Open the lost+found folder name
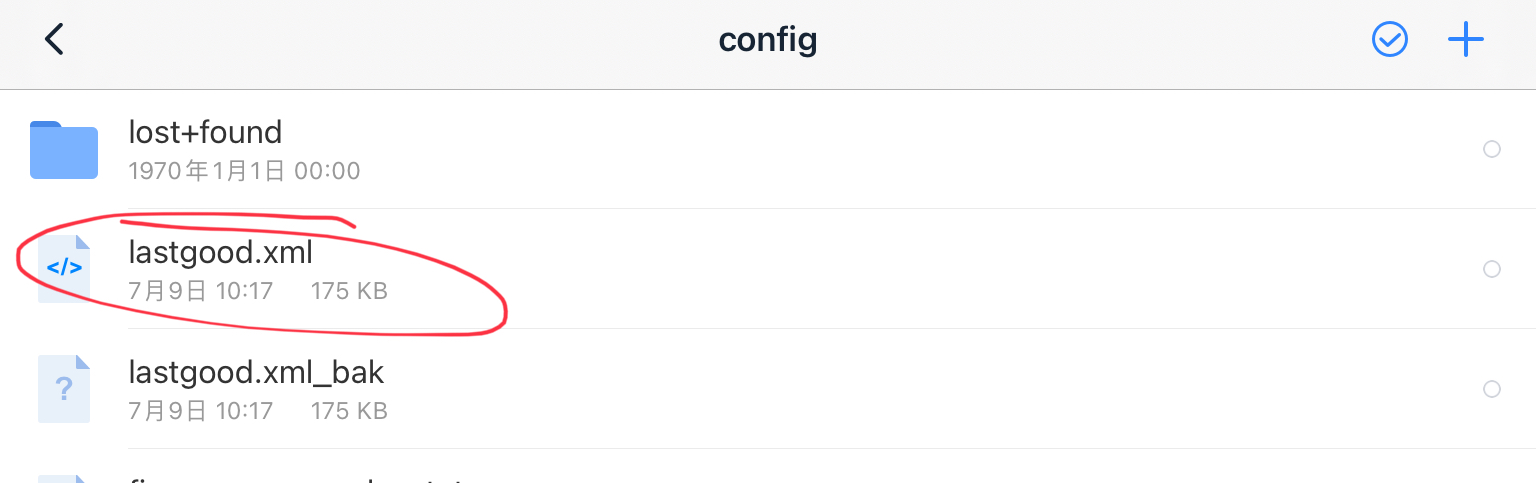The width and height of the screenshot is (1536, 483). [205, 132]
